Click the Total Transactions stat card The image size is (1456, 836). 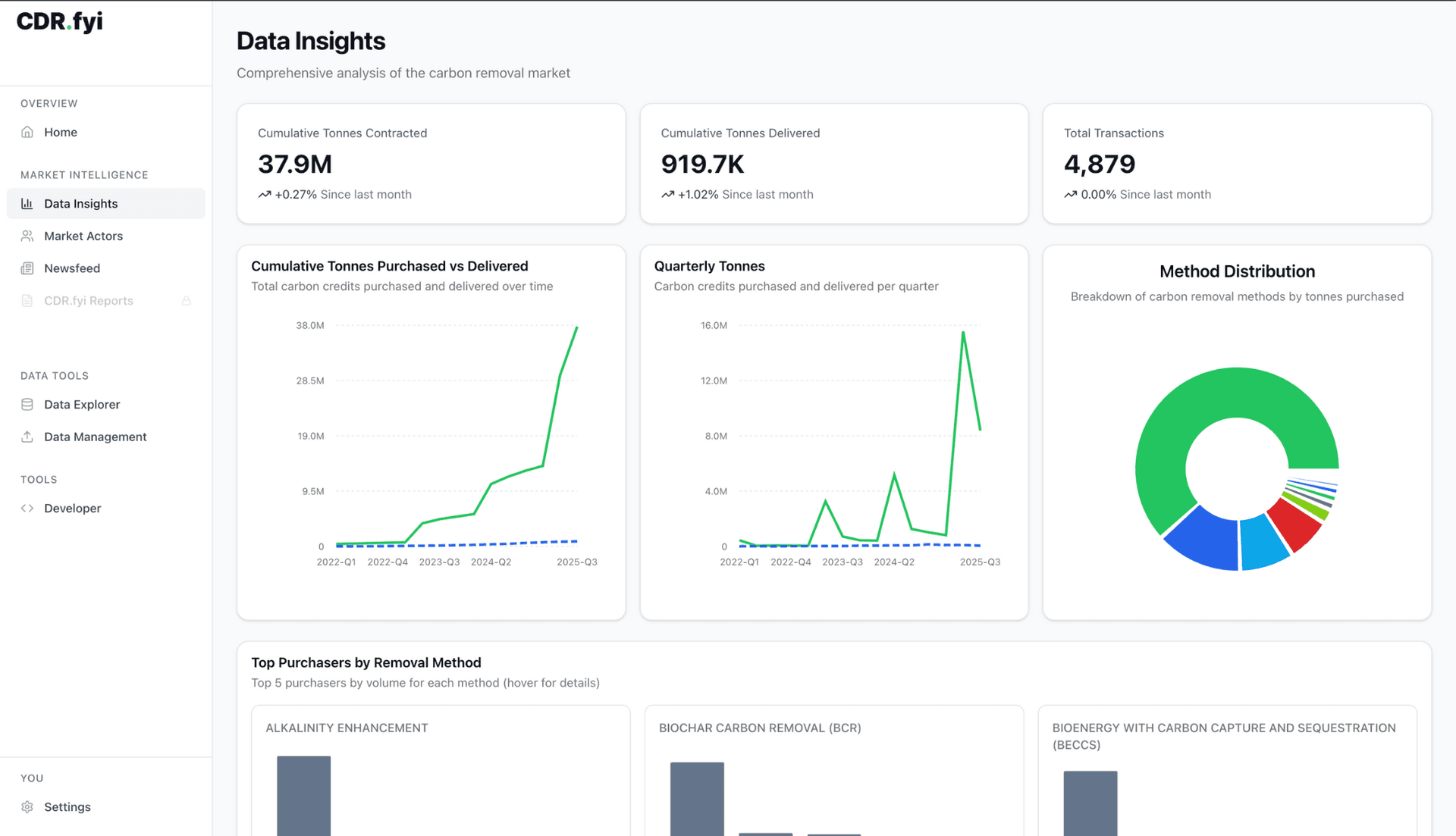pos(1236,164)
